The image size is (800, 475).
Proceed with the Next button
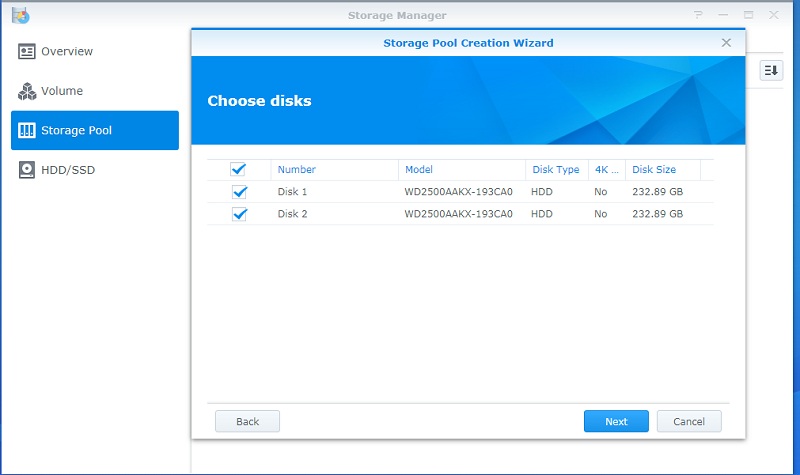pyautogui.click(x=616, y=421)
